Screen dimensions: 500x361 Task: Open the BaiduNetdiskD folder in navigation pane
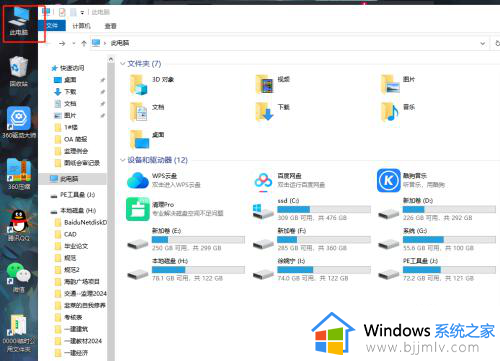(x=81, y=222)
